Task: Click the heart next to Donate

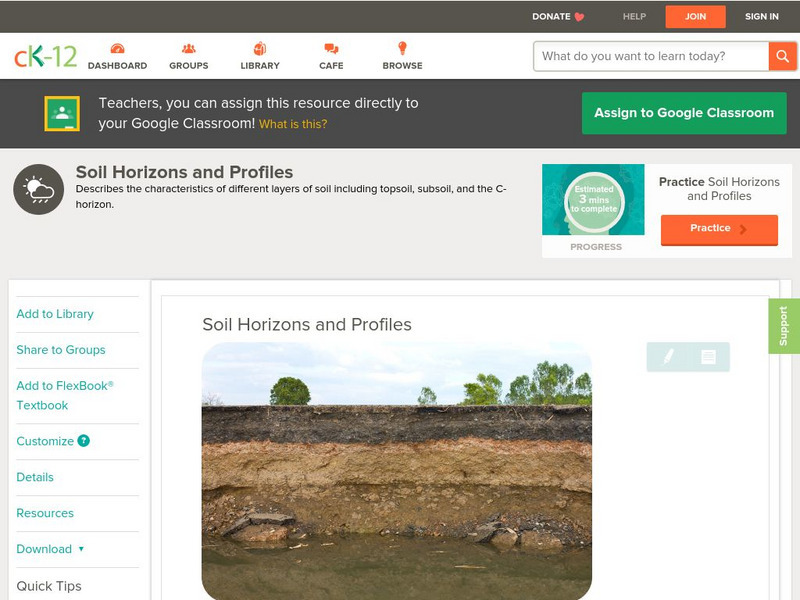Action: [577, 16]
